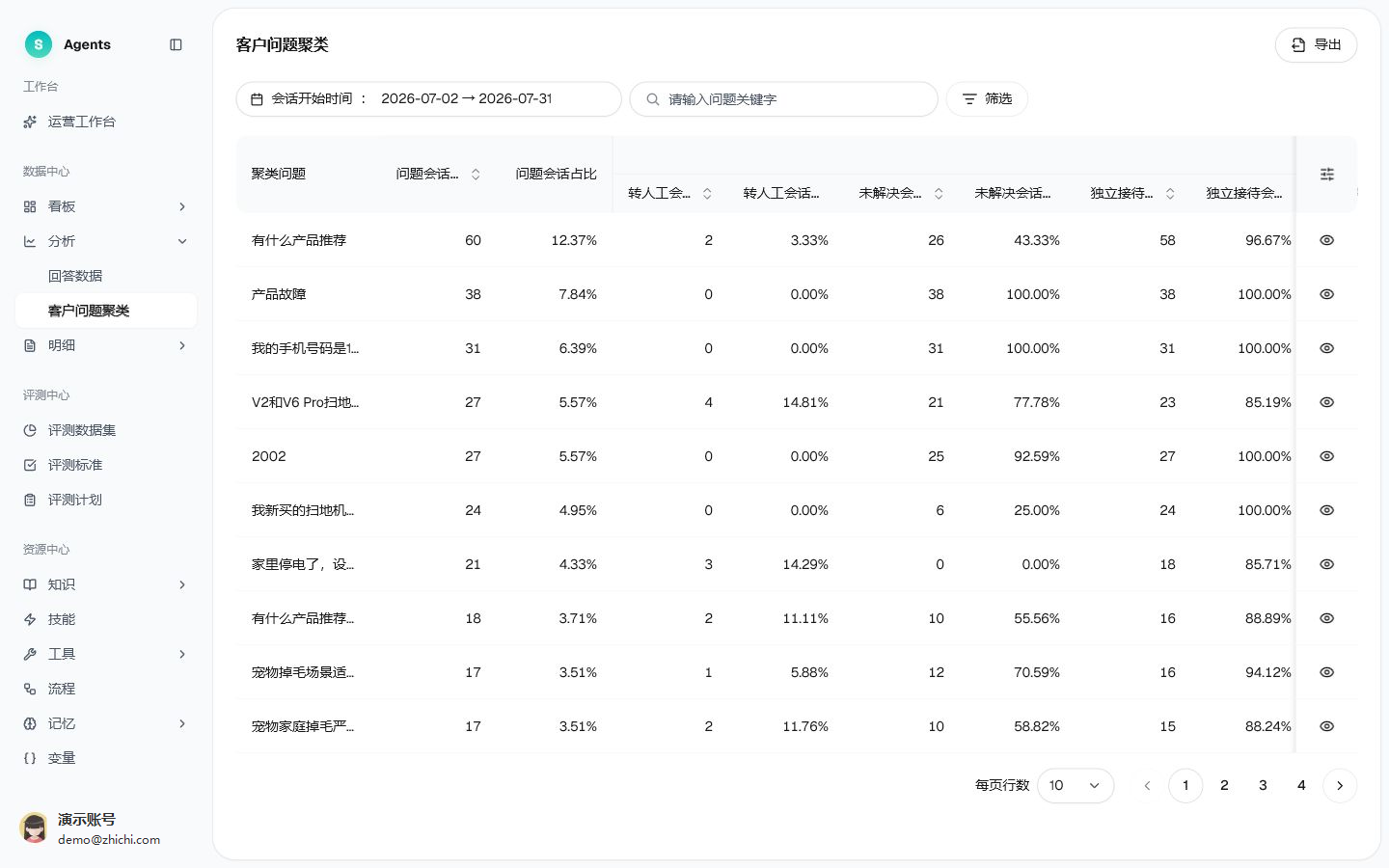Open the column settings sliders icon

(1327, 174)
